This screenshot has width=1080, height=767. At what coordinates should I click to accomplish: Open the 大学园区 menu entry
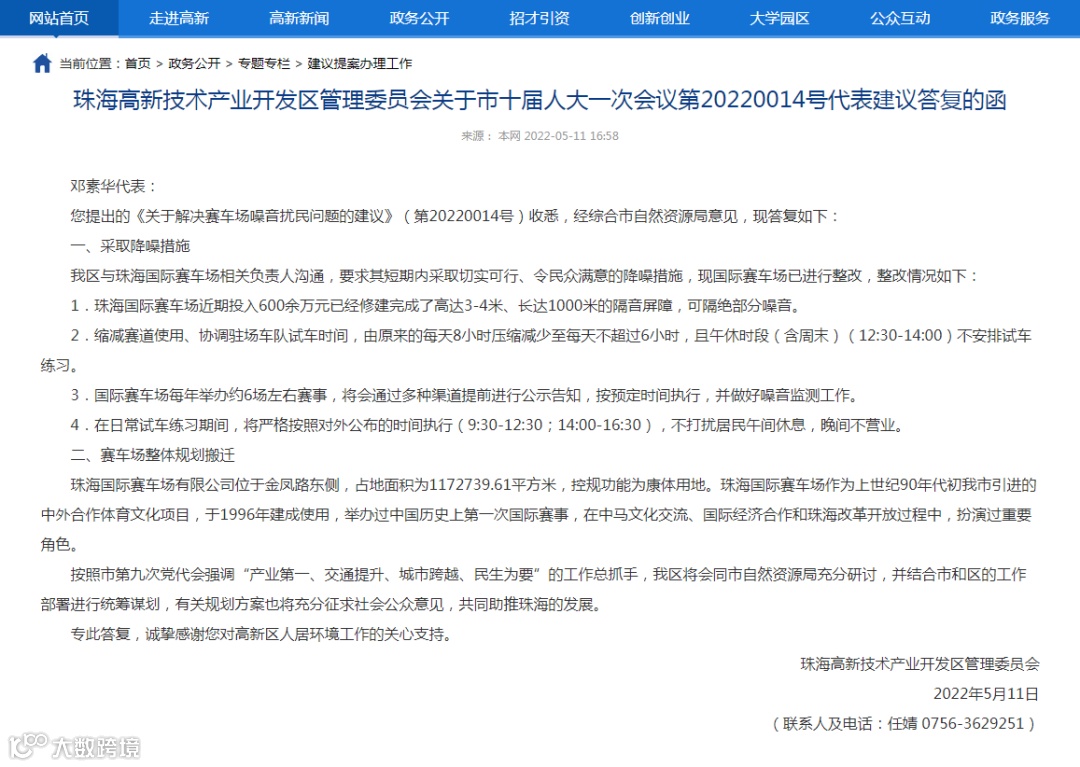point(780,18)
